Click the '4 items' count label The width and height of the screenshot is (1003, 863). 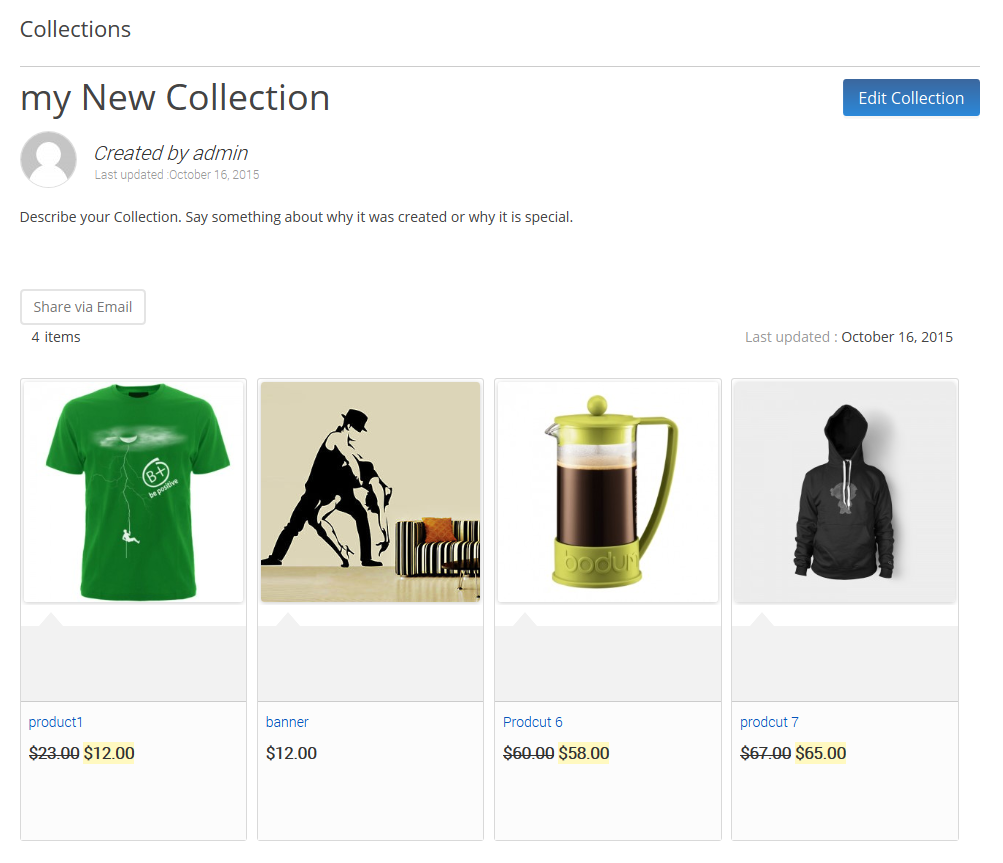pos(56,337)
